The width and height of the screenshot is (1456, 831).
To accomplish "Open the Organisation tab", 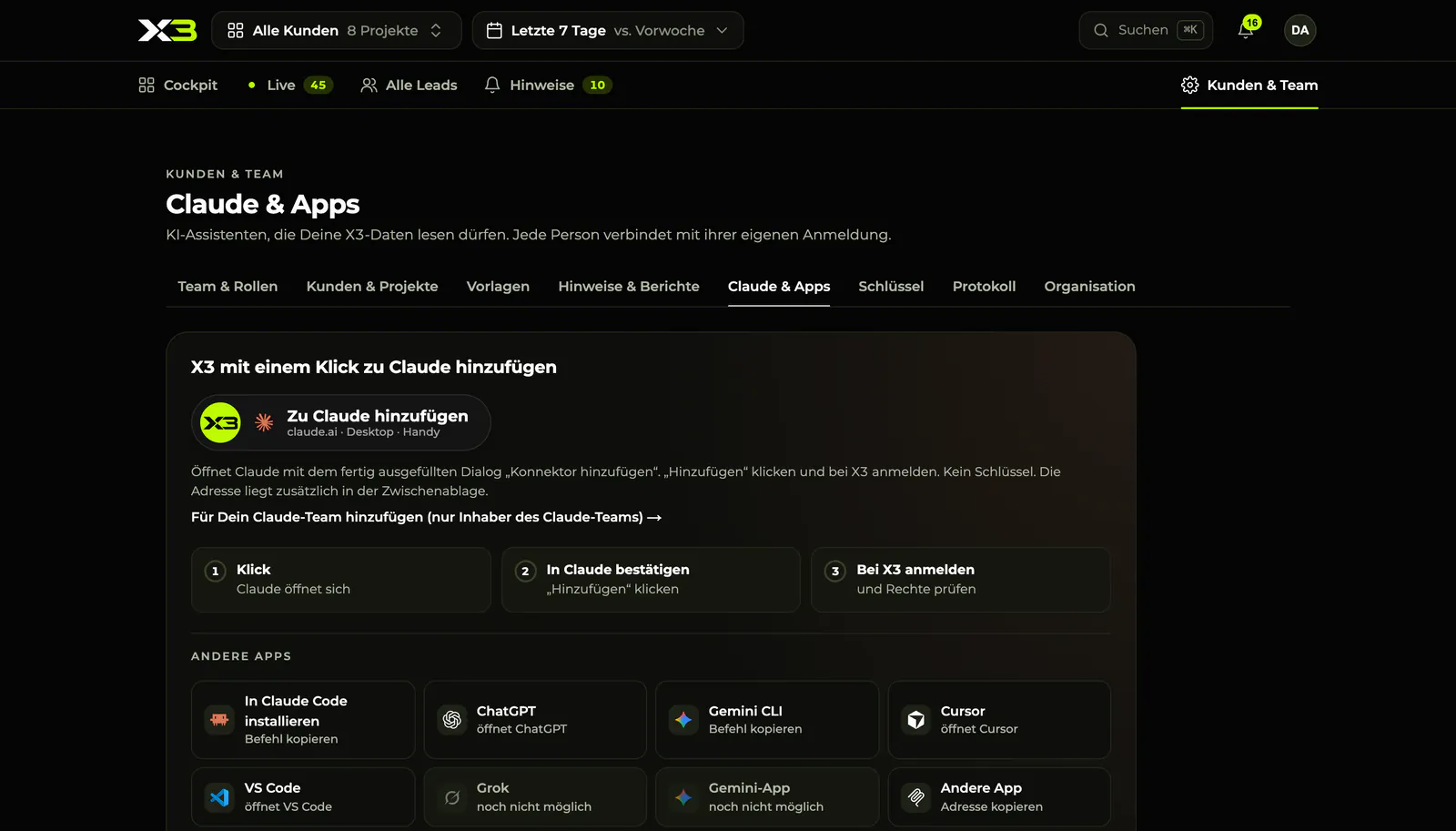I will click(1089, 286).
